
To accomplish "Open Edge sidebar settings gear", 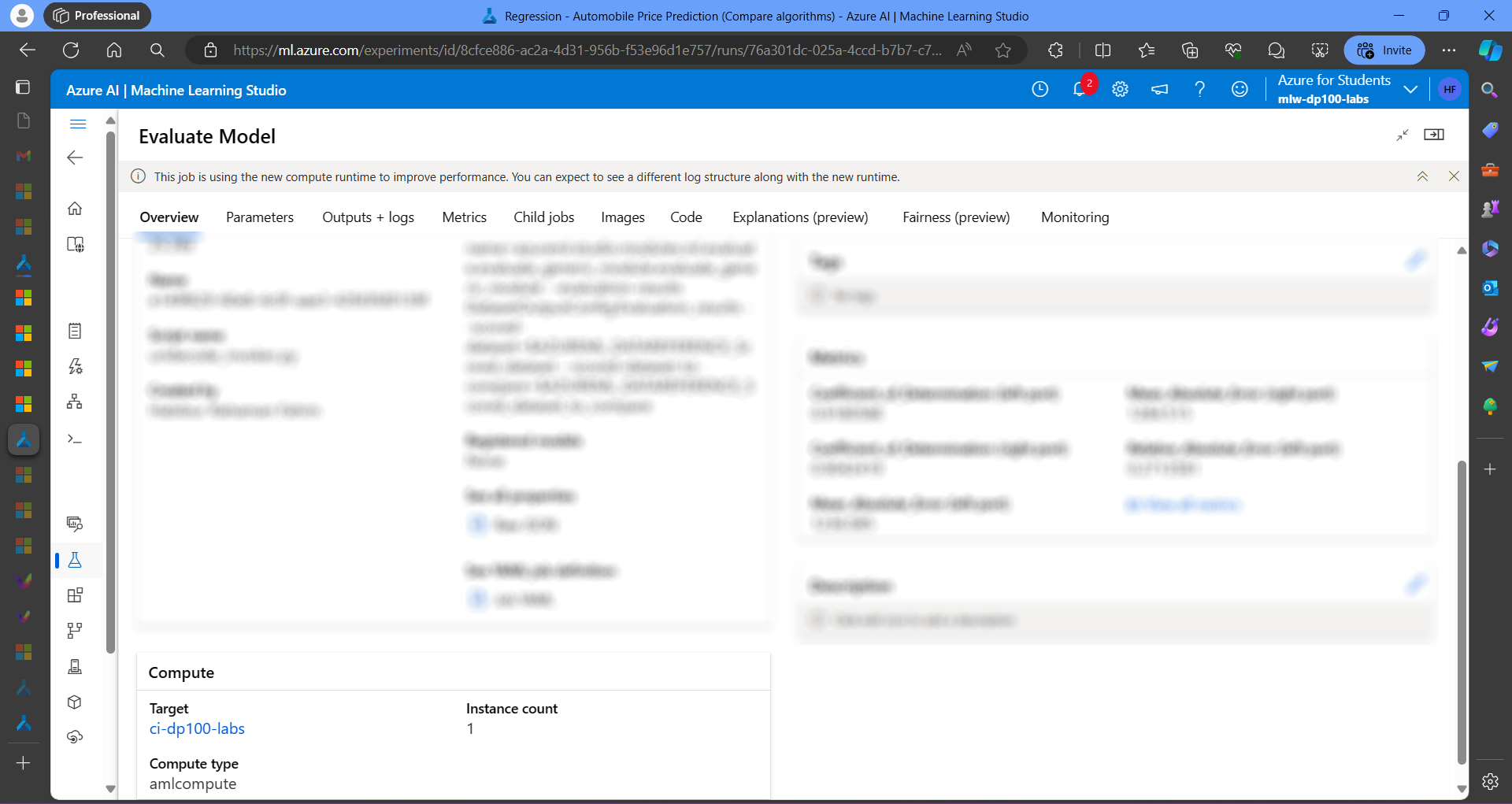I will click(x=1490, y=781).
